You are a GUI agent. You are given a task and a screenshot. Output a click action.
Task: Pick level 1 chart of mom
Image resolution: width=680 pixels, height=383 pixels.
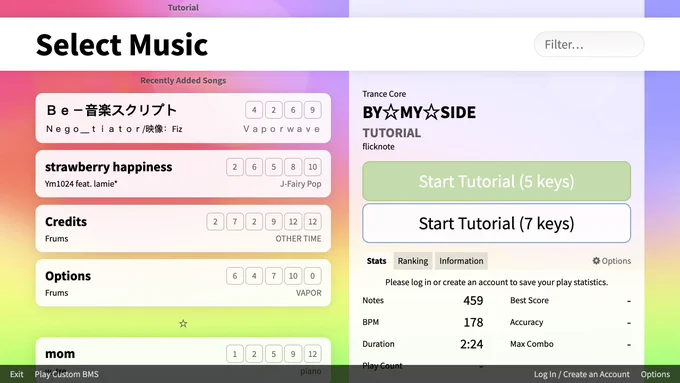click(235, 354)
